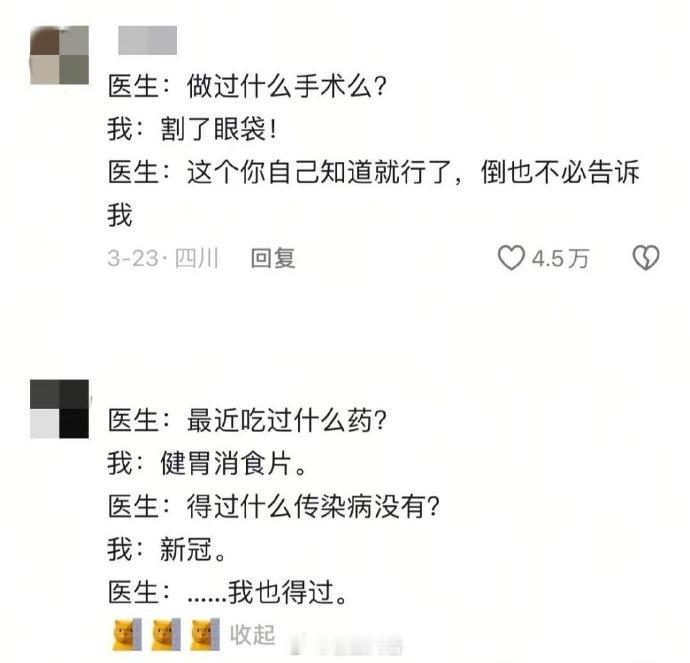The width and height of the screenshot is (690, 663).
Task: Select the line 我：新冠。
Action: point(167,549)
